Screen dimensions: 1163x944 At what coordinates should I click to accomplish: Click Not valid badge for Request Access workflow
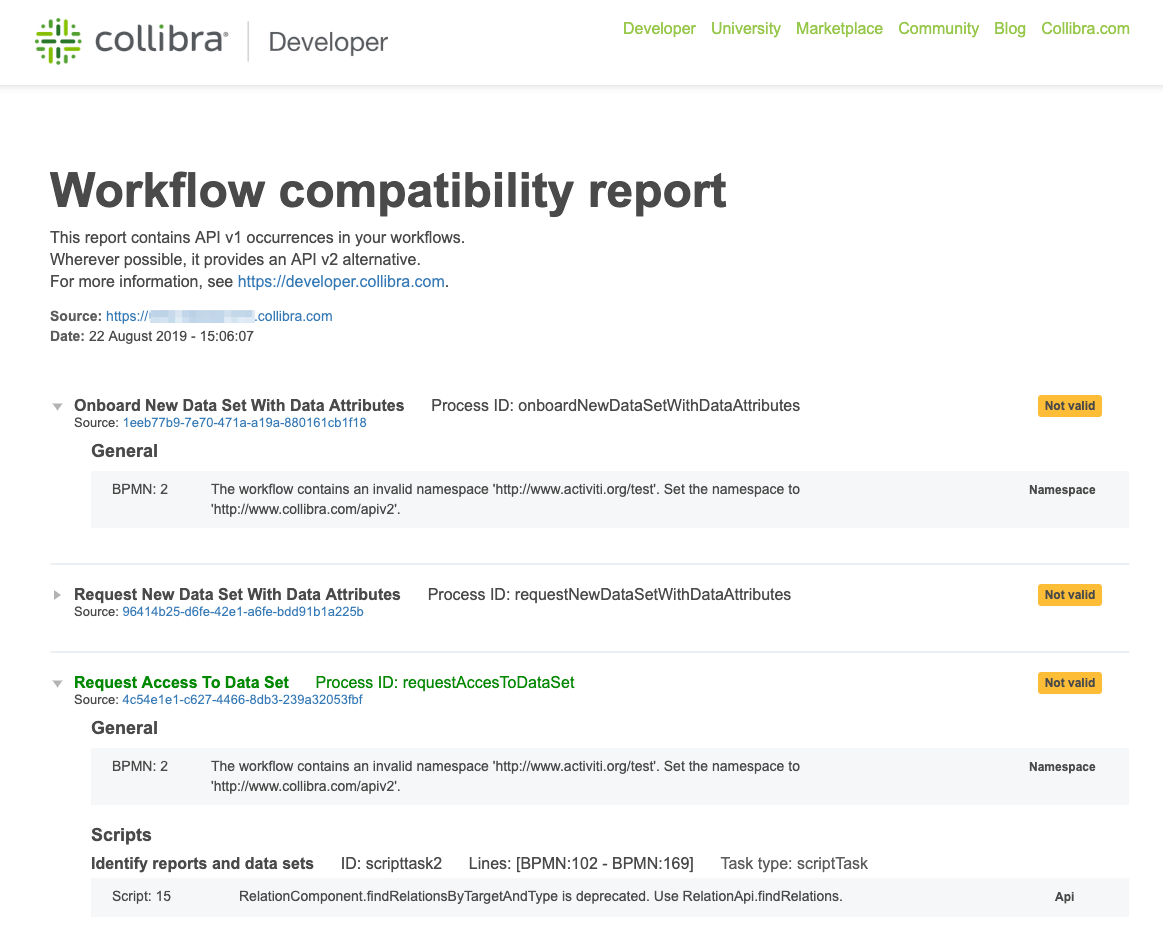tap(1070, 683)
